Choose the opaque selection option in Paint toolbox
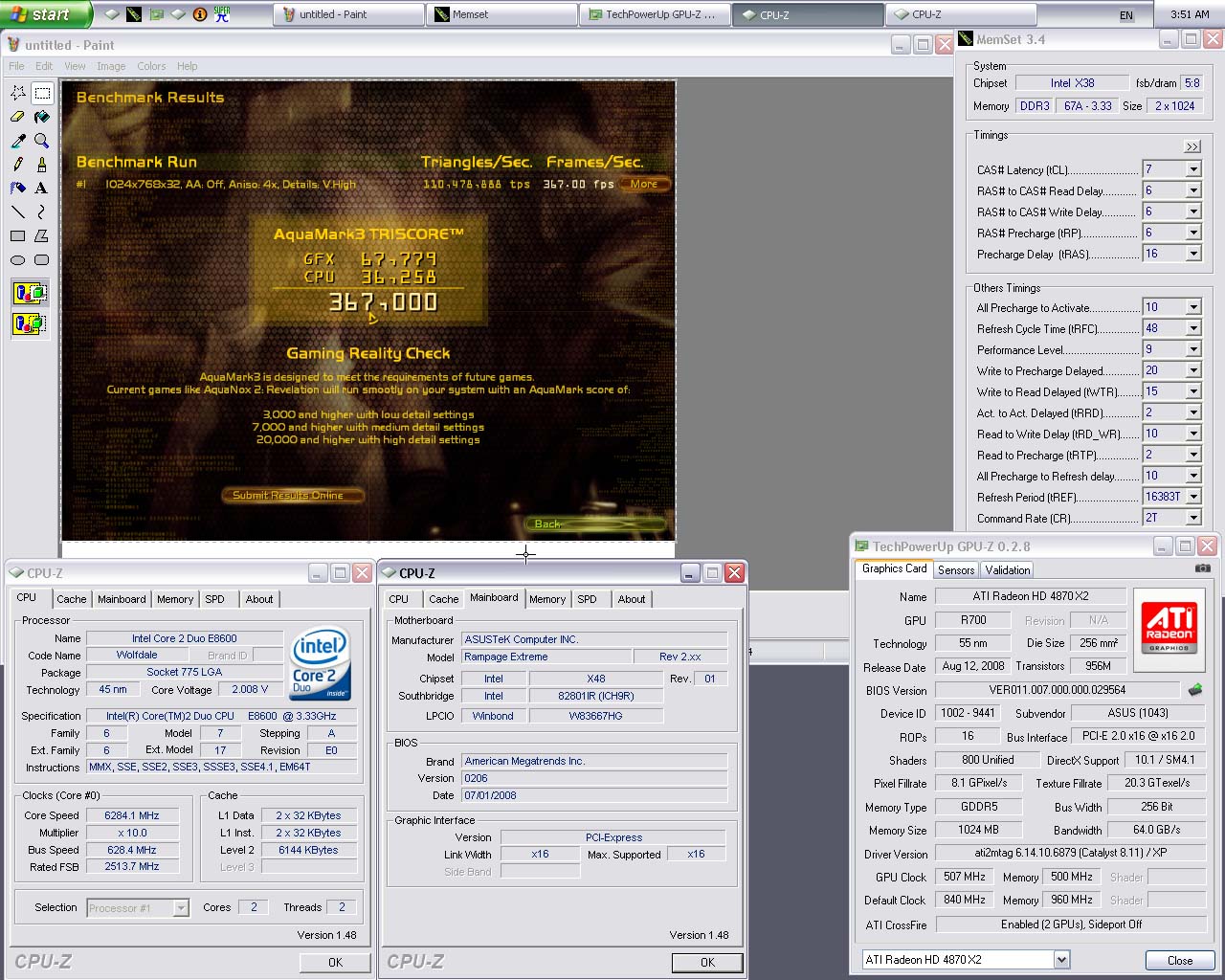Viewport: 1225px width, 980px height. (x=30, y=293)
